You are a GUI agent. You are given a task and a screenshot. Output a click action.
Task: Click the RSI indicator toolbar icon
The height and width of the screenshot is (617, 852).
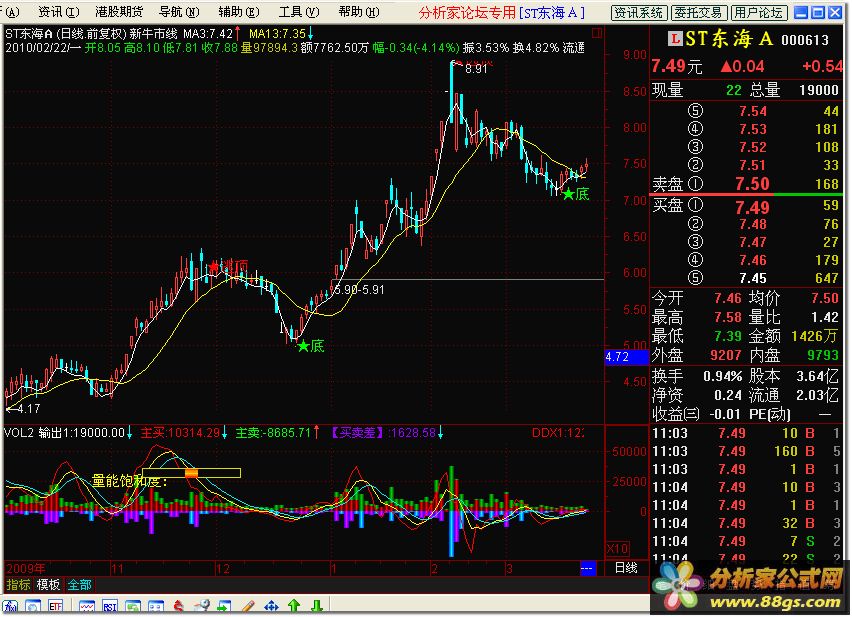109,607
